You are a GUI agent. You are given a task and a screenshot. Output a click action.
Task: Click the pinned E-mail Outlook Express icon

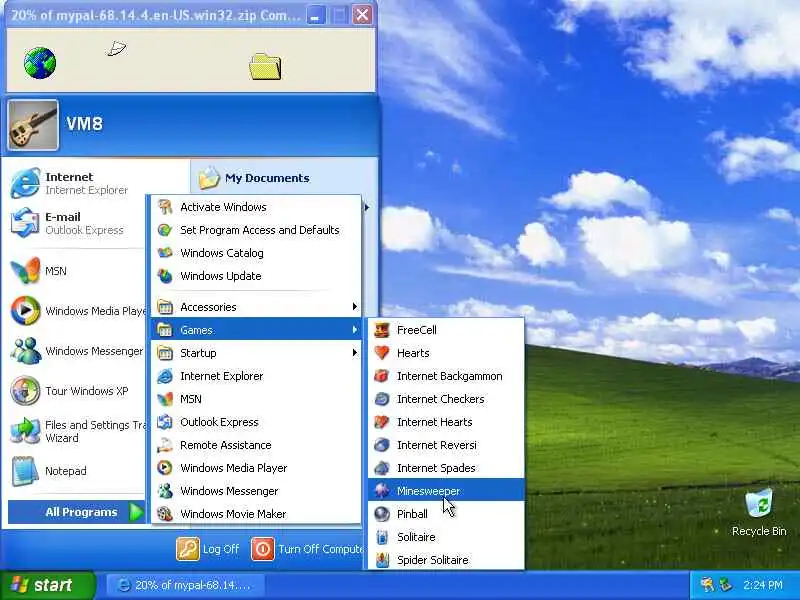[25, 223]
